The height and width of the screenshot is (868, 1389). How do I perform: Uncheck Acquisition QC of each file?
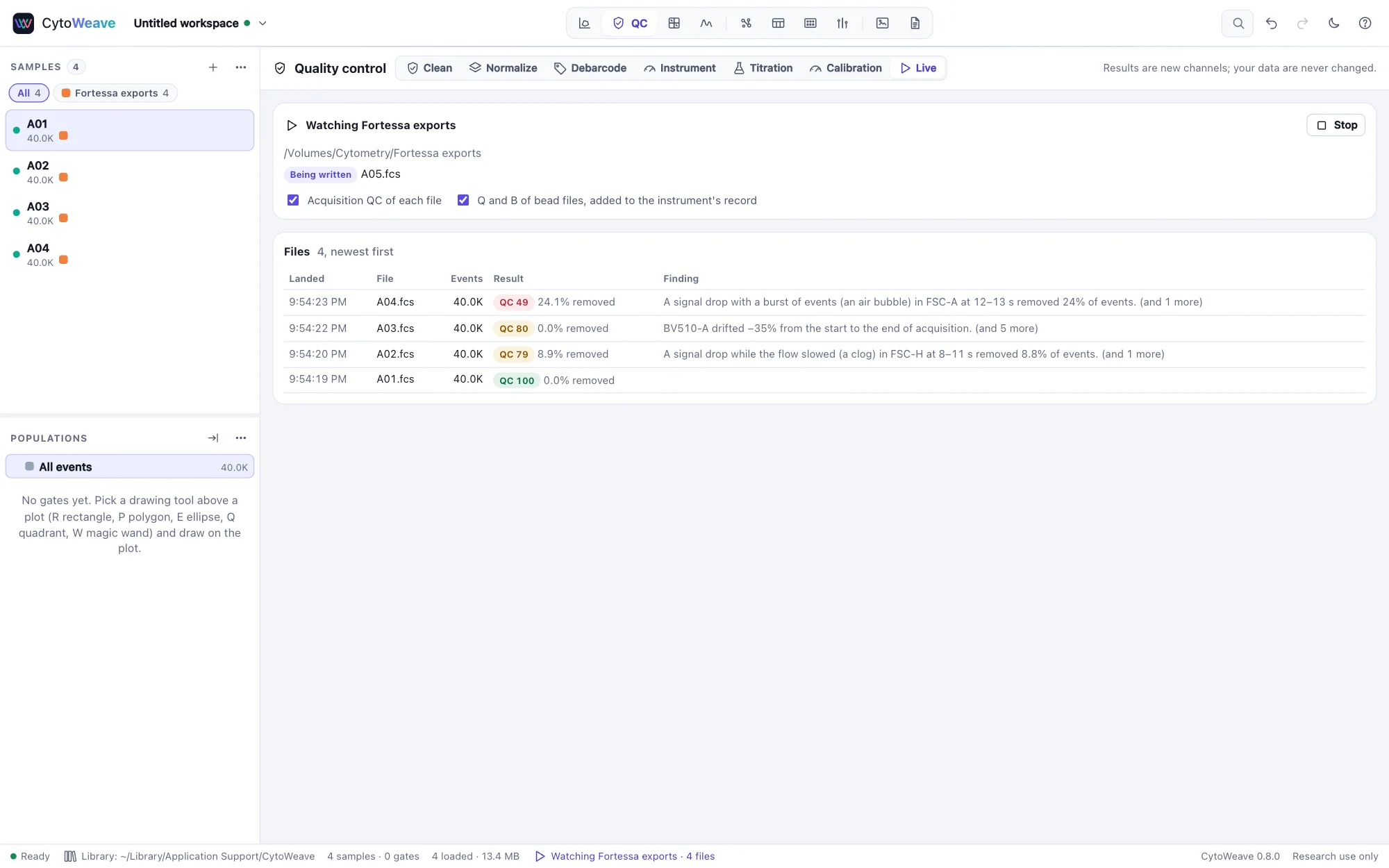[293, 200]
